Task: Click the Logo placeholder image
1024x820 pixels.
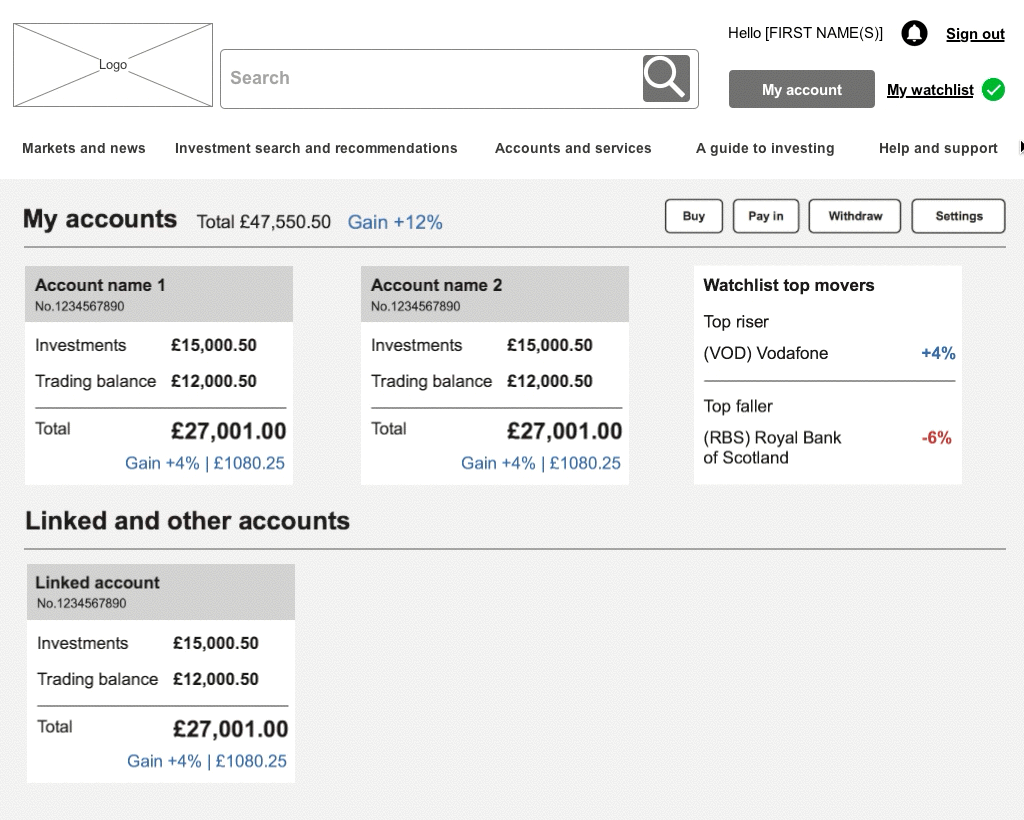Action: 113,65
